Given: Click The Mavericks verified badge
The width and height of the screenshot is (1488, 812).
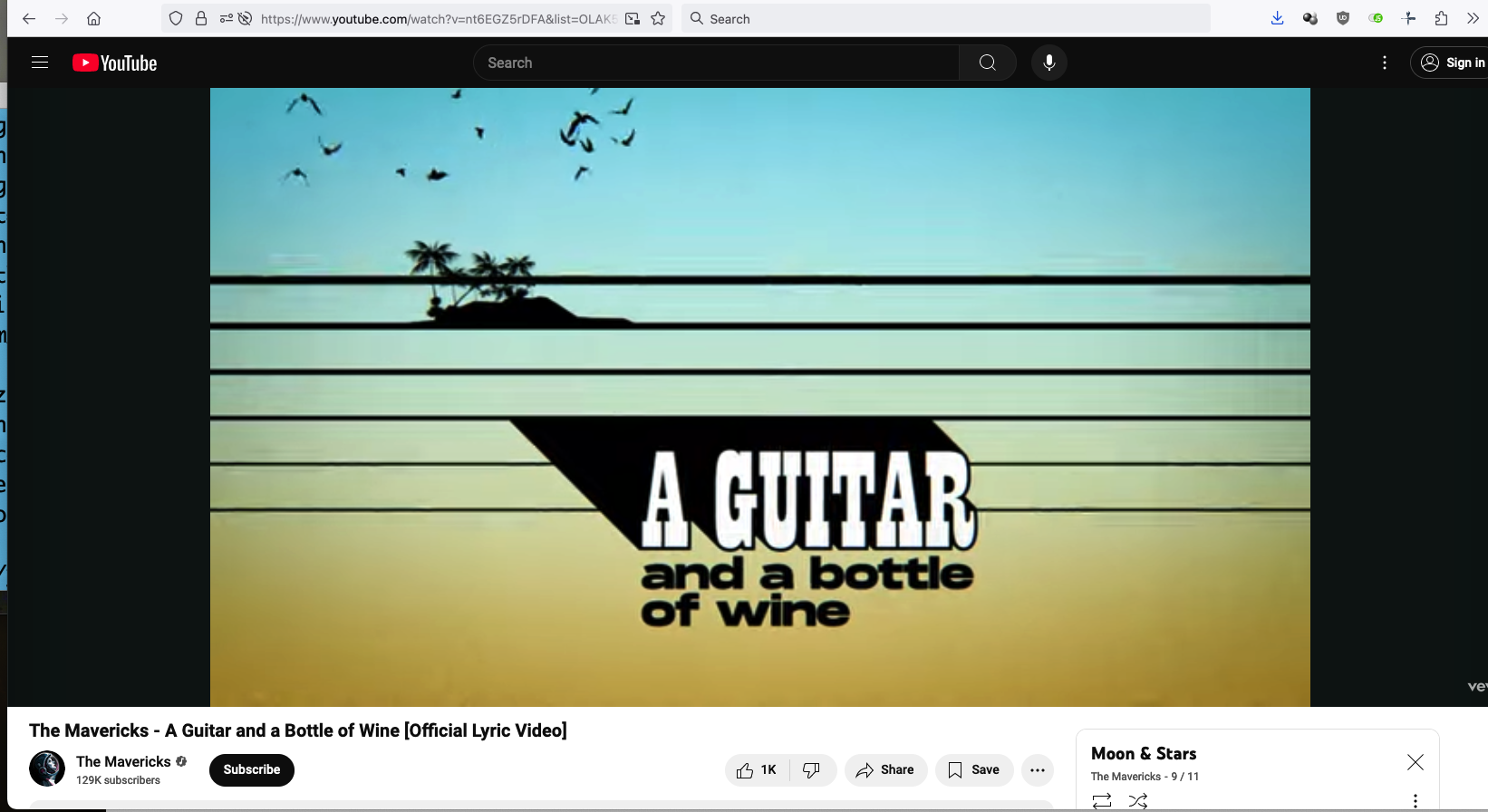Looking at the screenshot, I should pos(181,761).
